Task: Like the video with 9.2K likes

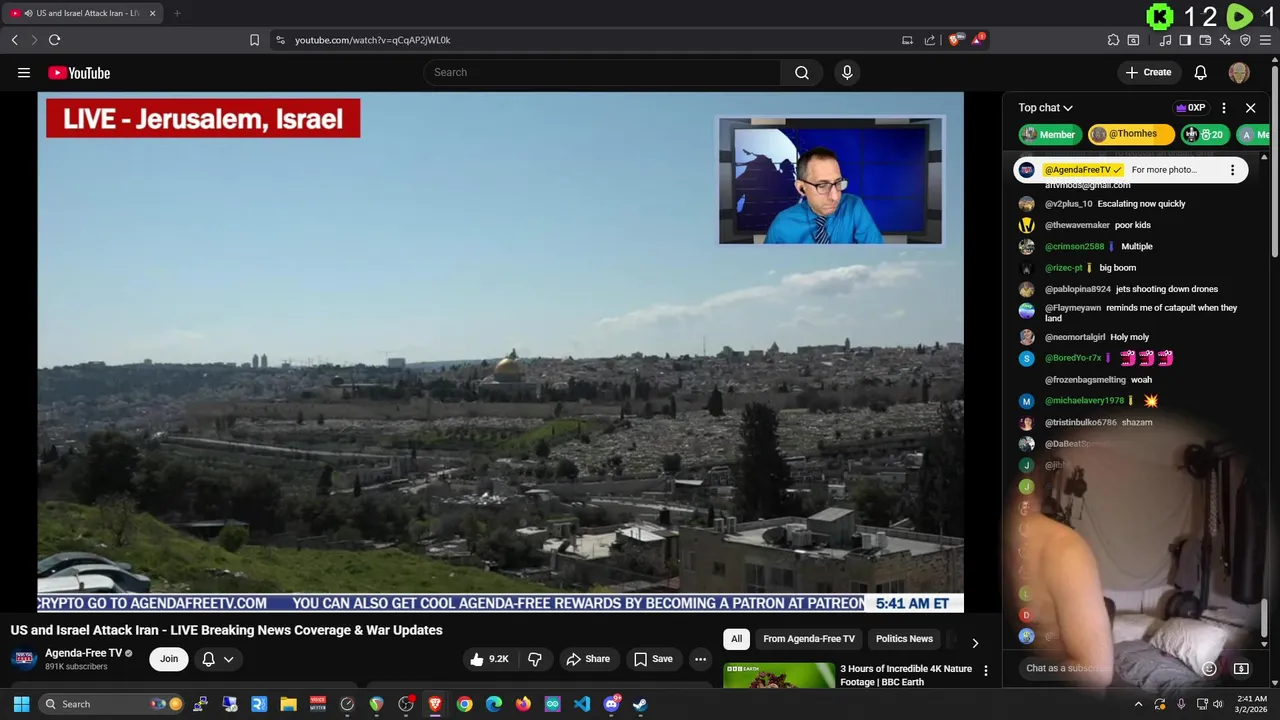Action: click(490, 659)
